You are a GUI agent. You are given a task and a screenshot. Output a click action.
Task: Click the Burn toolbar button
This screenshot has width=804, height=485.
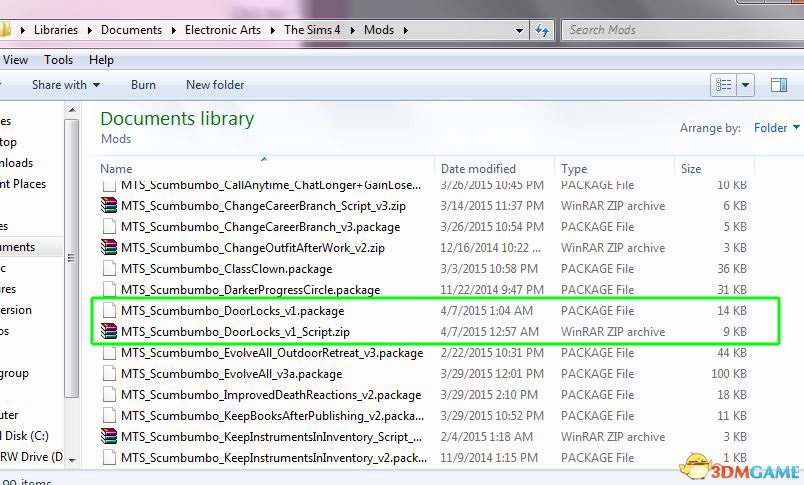pyautogui.click(x=143, y=85)
